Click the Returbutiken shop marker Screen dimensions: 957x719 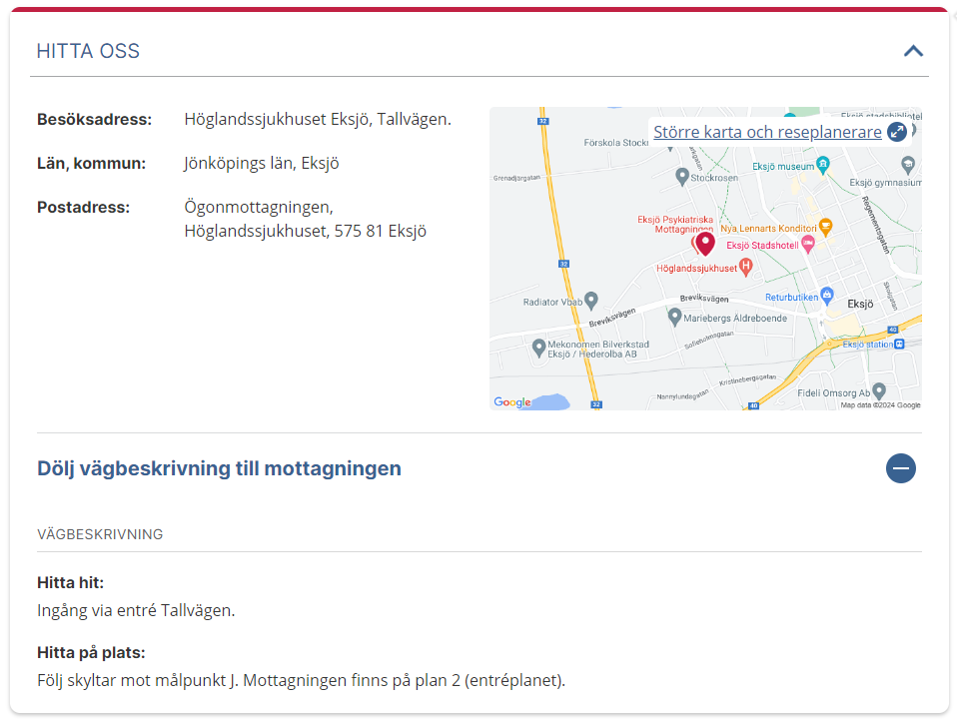[826, 296]
